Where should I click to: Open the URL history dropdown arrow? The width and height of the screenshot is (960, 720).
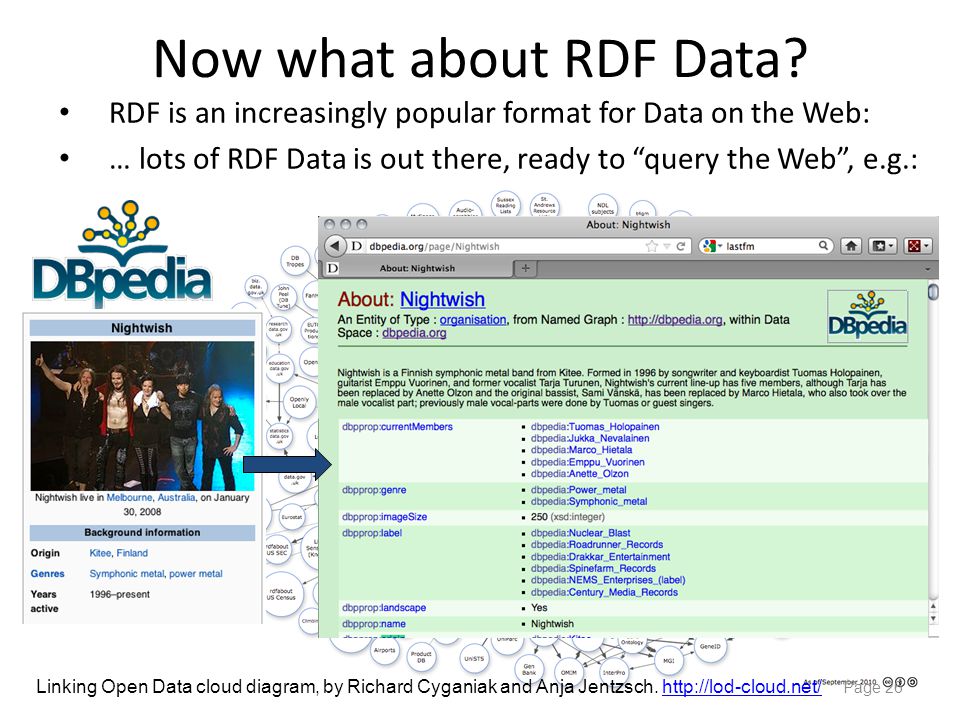tap(667, 246)
